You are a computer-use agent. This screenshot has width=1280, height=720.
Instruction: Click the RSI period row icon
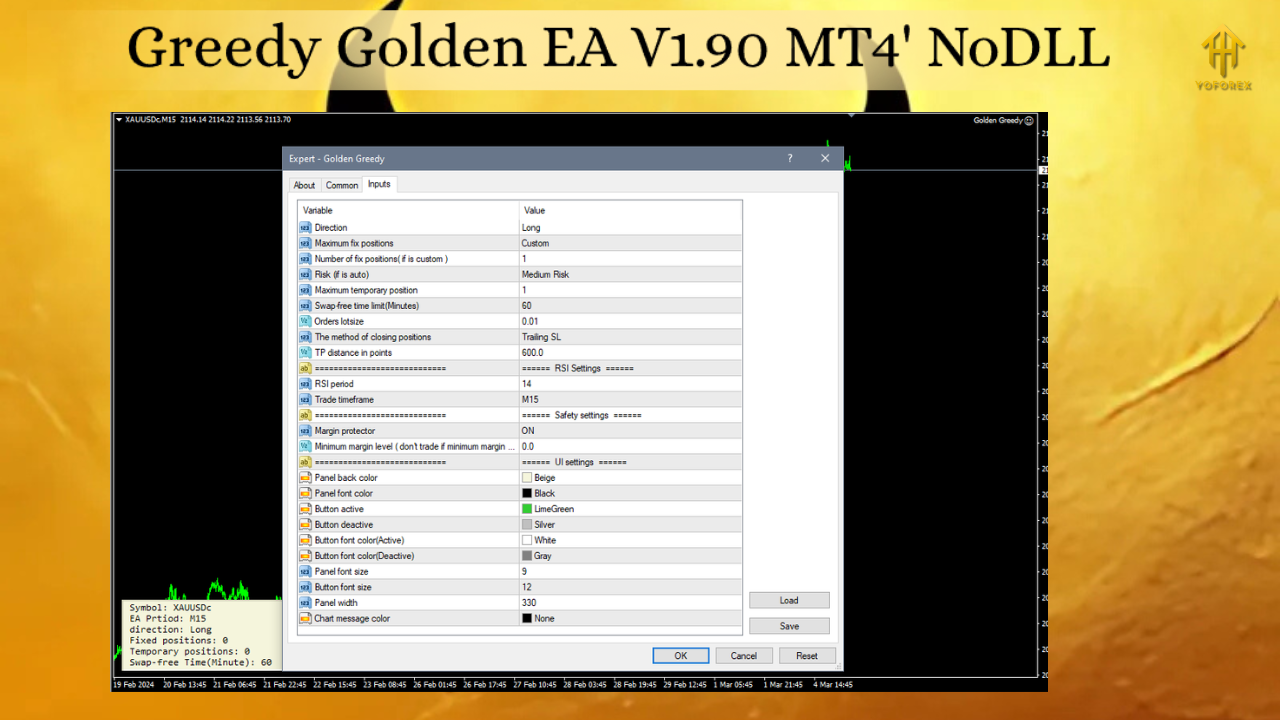pos(306,384)
